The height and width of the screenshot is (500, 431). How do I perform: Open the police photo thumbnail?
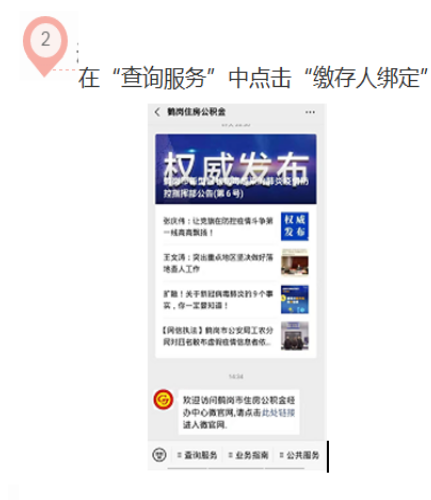tap(295, 336)
